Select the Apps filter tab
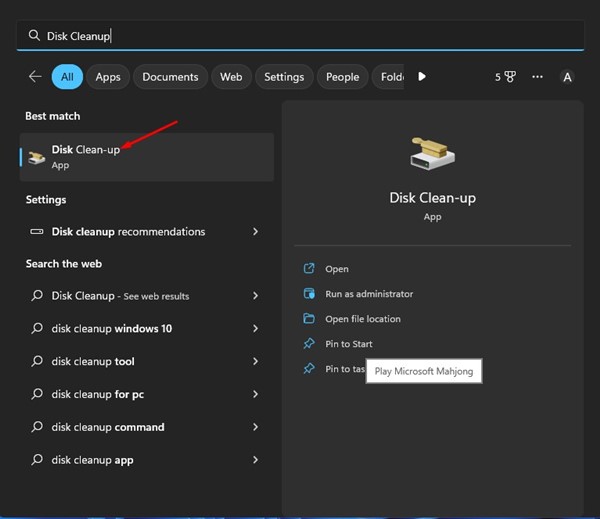 pos(108,77)
